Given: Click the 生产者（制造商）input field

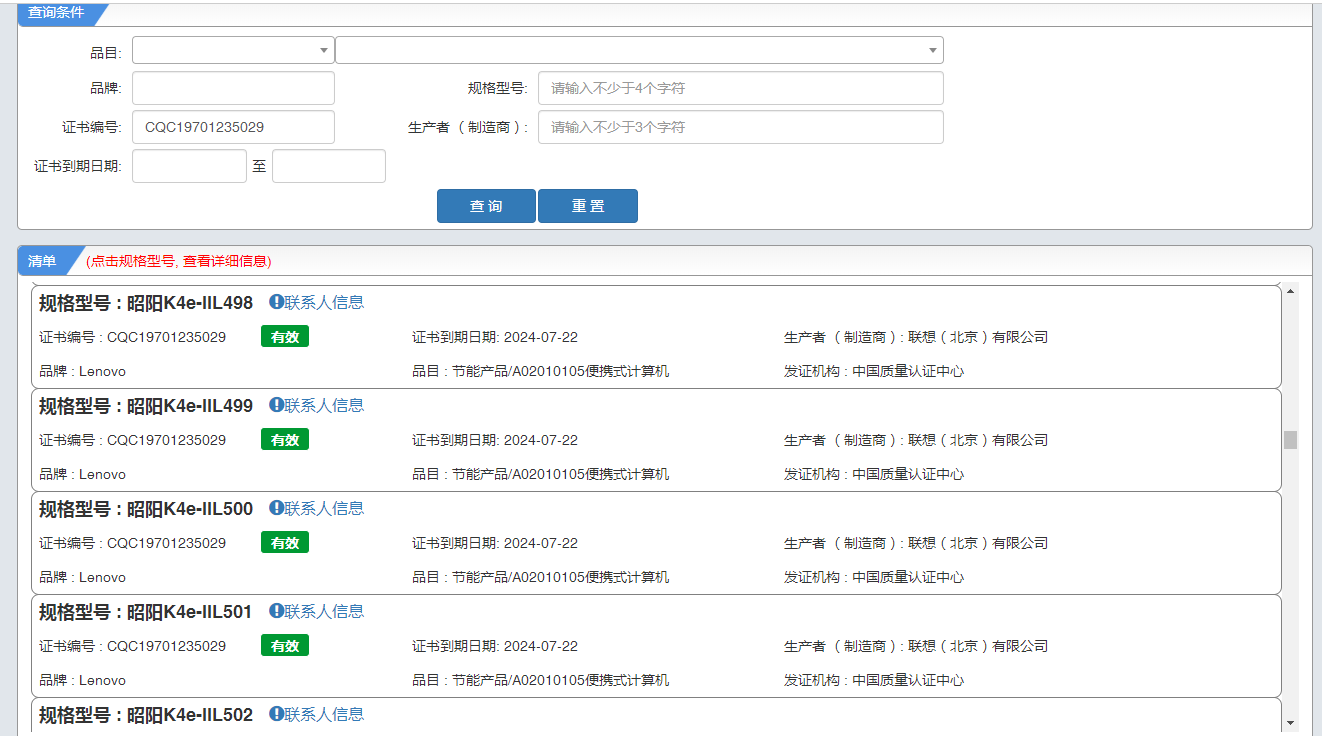Looking at the screenshot, I should [x=741, y=127].
